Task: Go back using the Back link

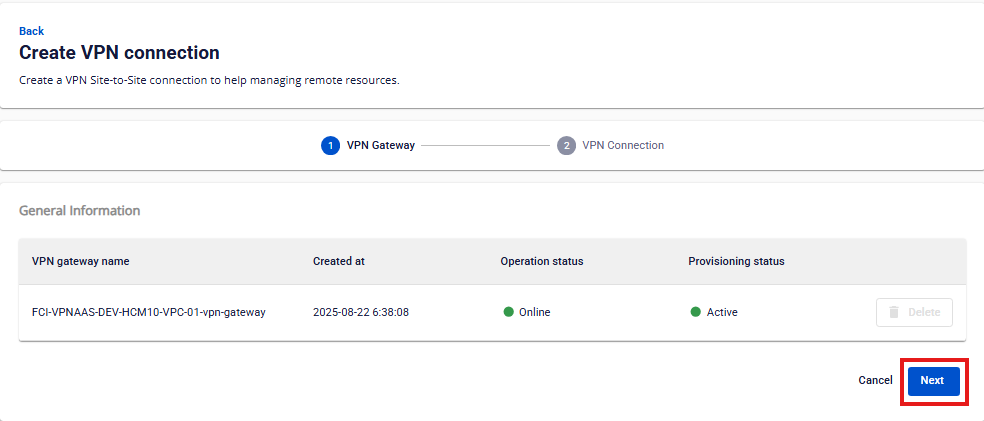Action: 31,31
